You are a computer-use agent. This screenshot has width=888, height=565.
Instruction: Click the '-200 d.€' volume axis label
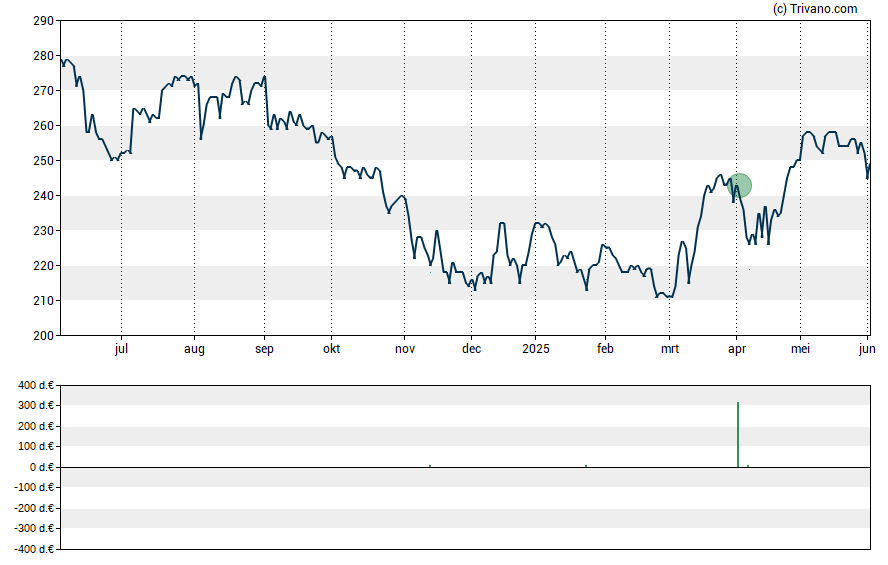[x=34, y=508]
